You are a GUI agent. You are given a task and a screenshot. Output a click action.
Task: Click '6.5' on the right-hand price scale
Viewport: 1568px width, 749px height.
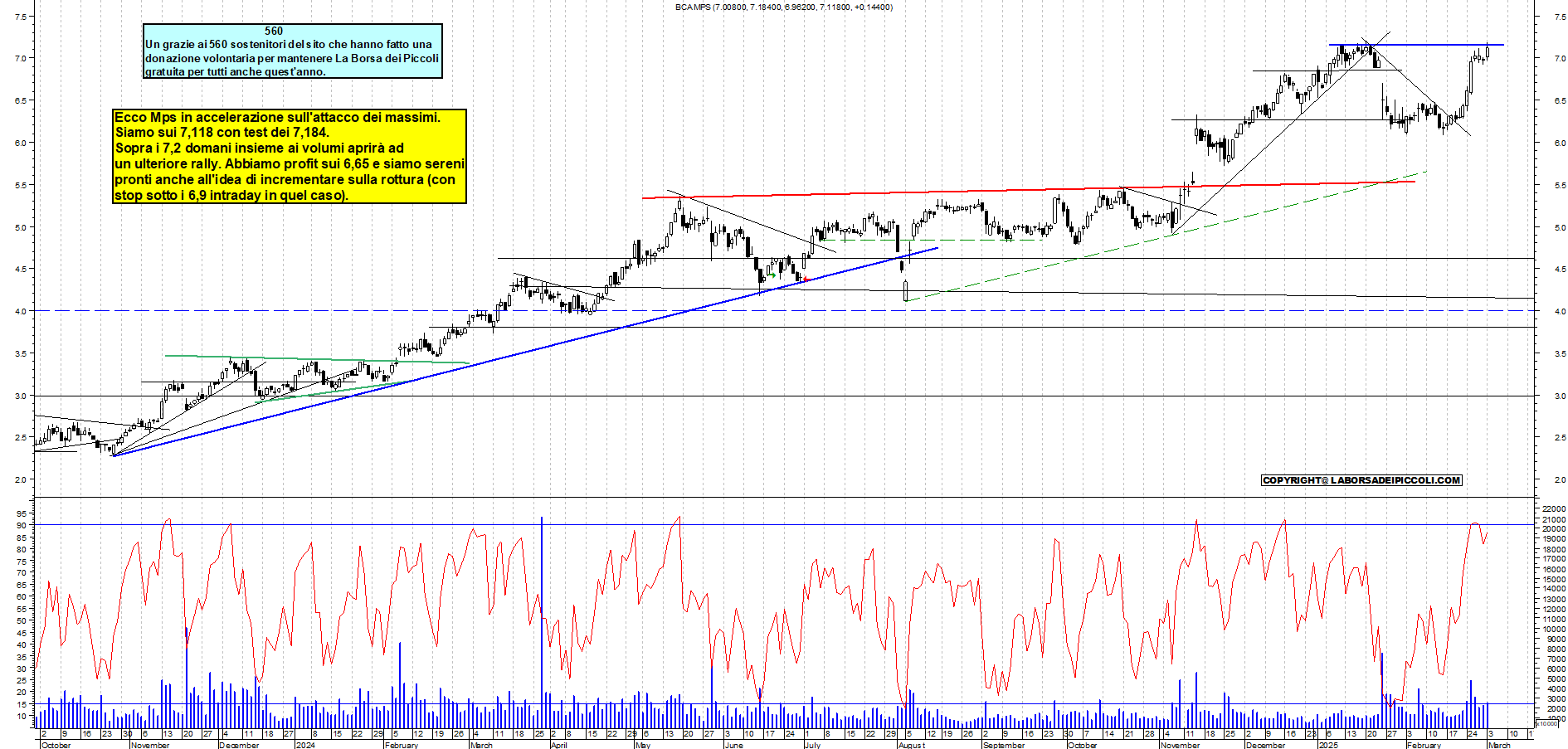click(x=1560, y=101)
